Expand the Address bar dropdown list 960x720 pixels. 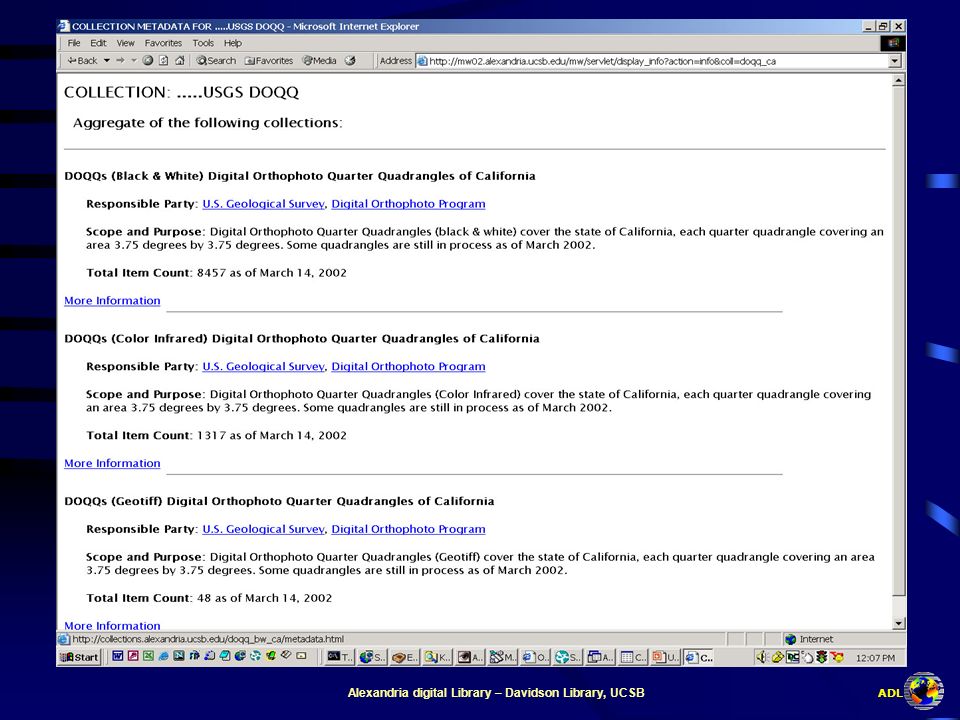click(894, 61)
